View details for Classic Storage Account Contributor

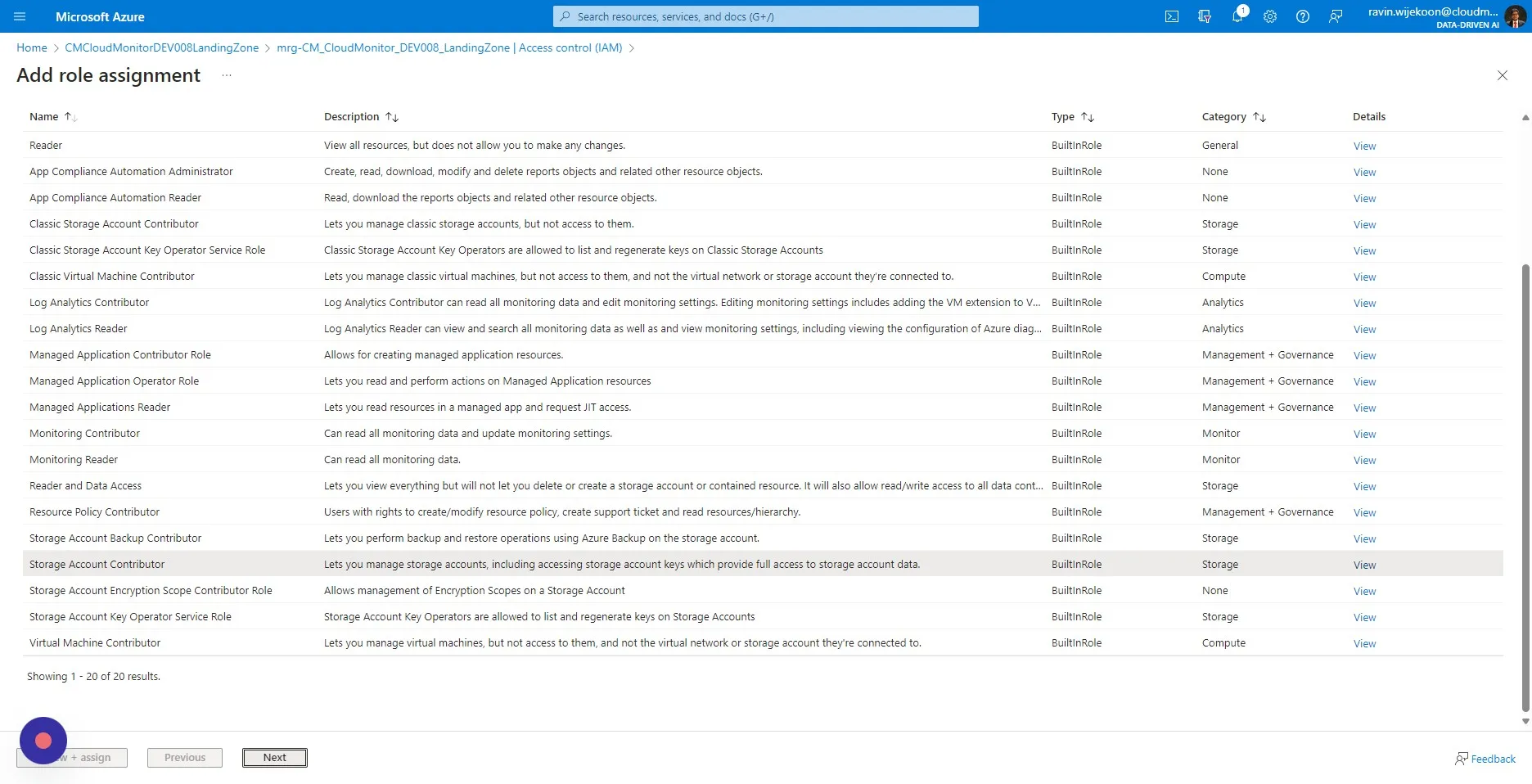tap(1364, 224)
